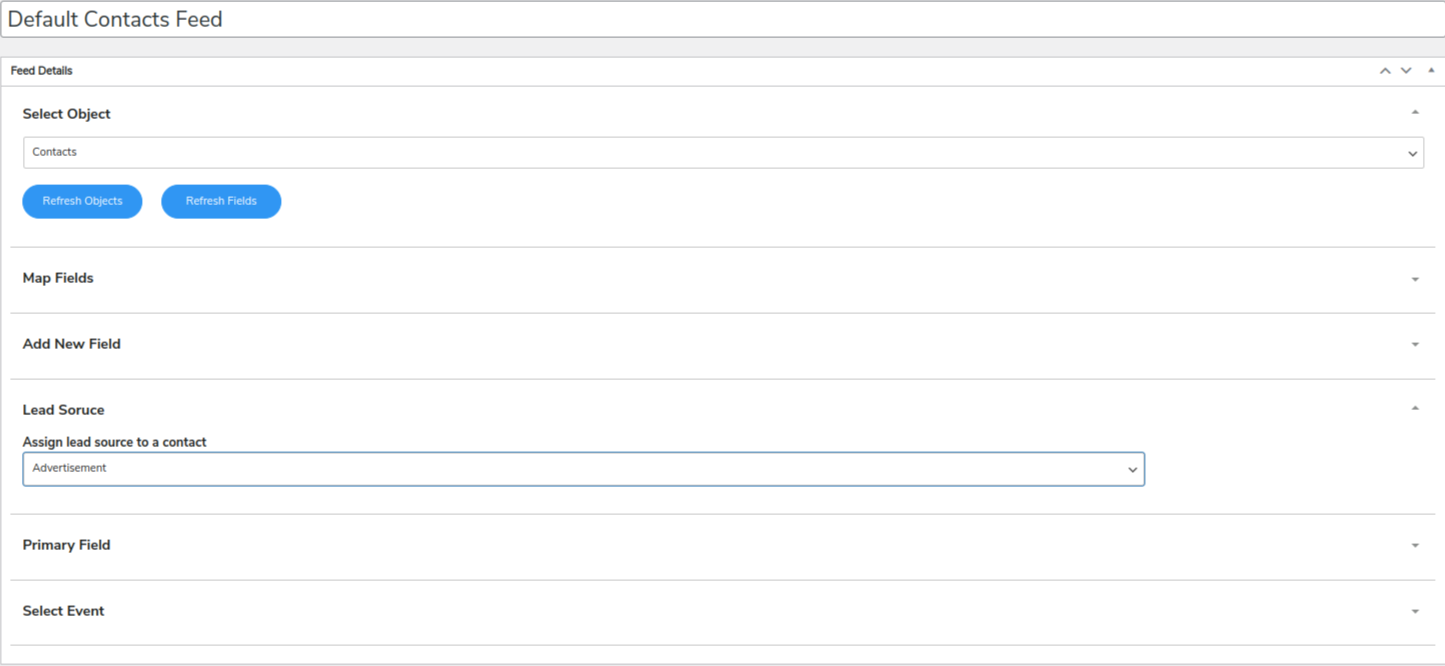This screenshot has width=1445, height=666.
Task: Open the Contacts object selector via its chevron icon
Action: pyautogui.click(x=1412, y=152)
